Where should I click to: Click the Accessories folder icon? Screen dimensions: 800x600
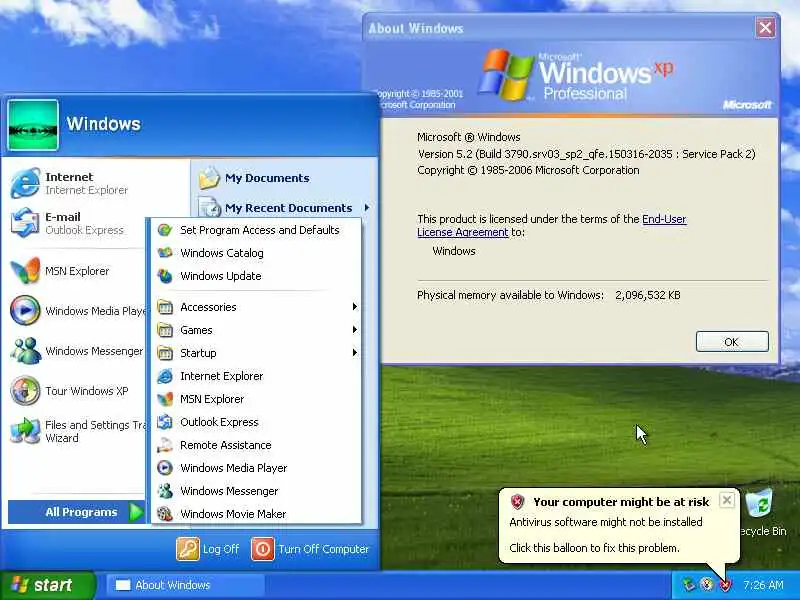pyautogui.click(x=165, y=307)
